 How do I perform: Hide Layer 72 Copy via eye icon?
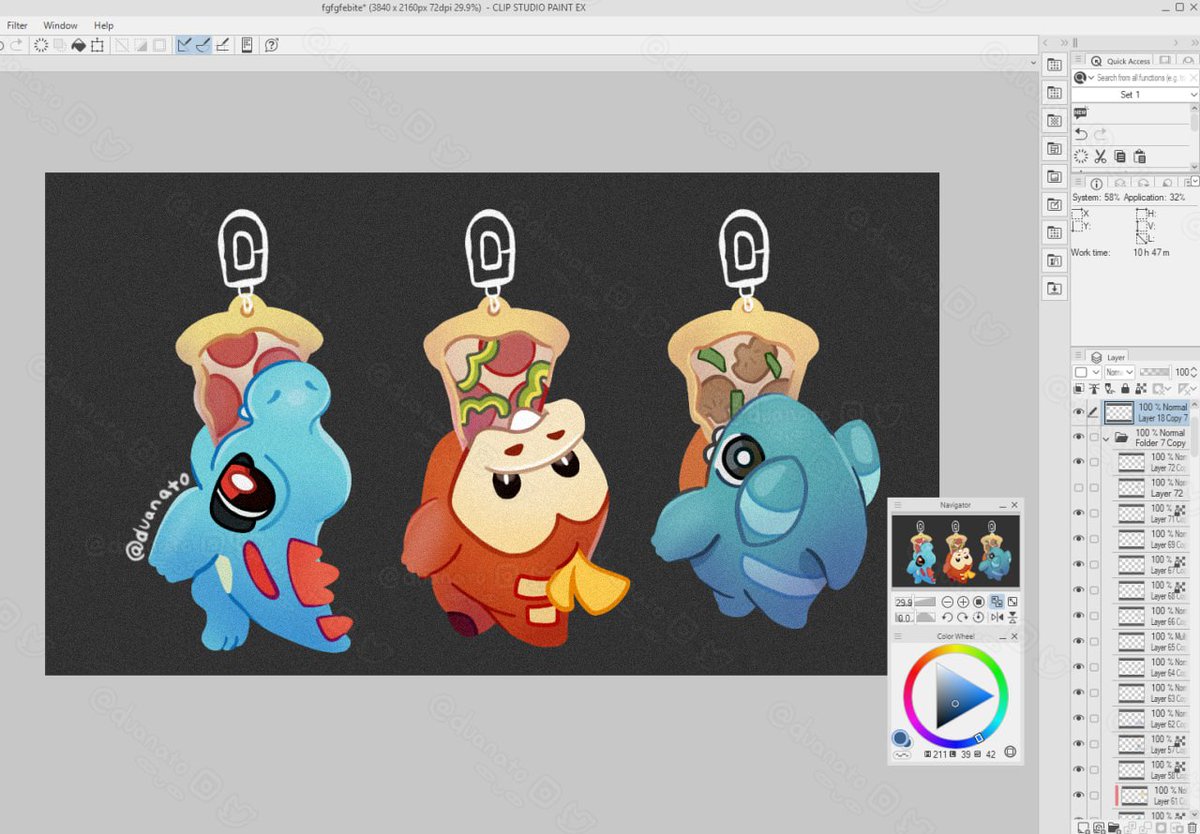pyautogui.click(x=1079, y=462)
